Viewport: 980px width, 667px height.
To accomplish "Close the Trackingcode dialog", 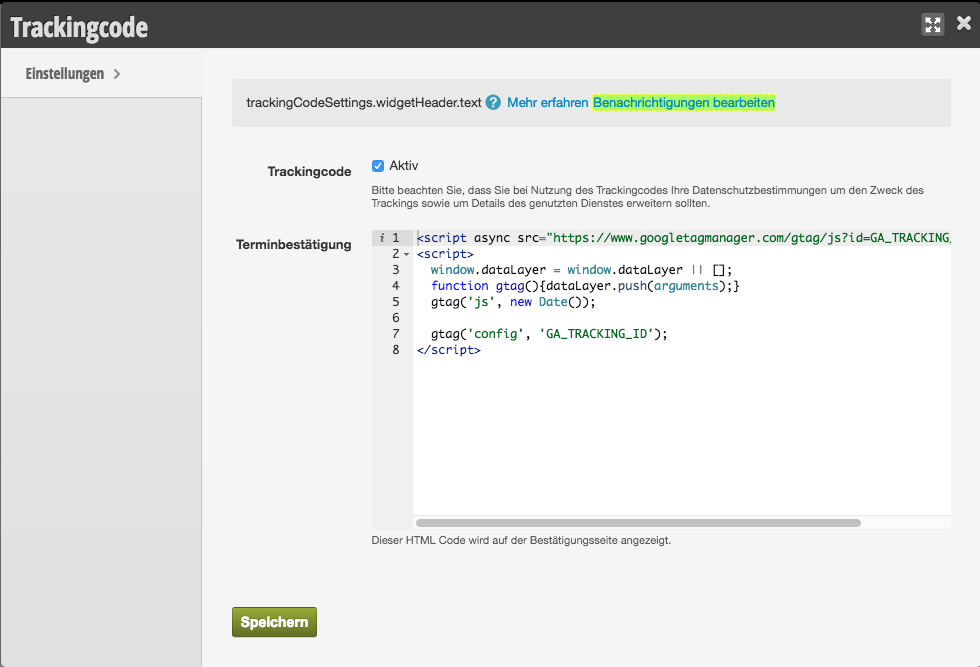I will pyautogui.click(x=963, y=23).
